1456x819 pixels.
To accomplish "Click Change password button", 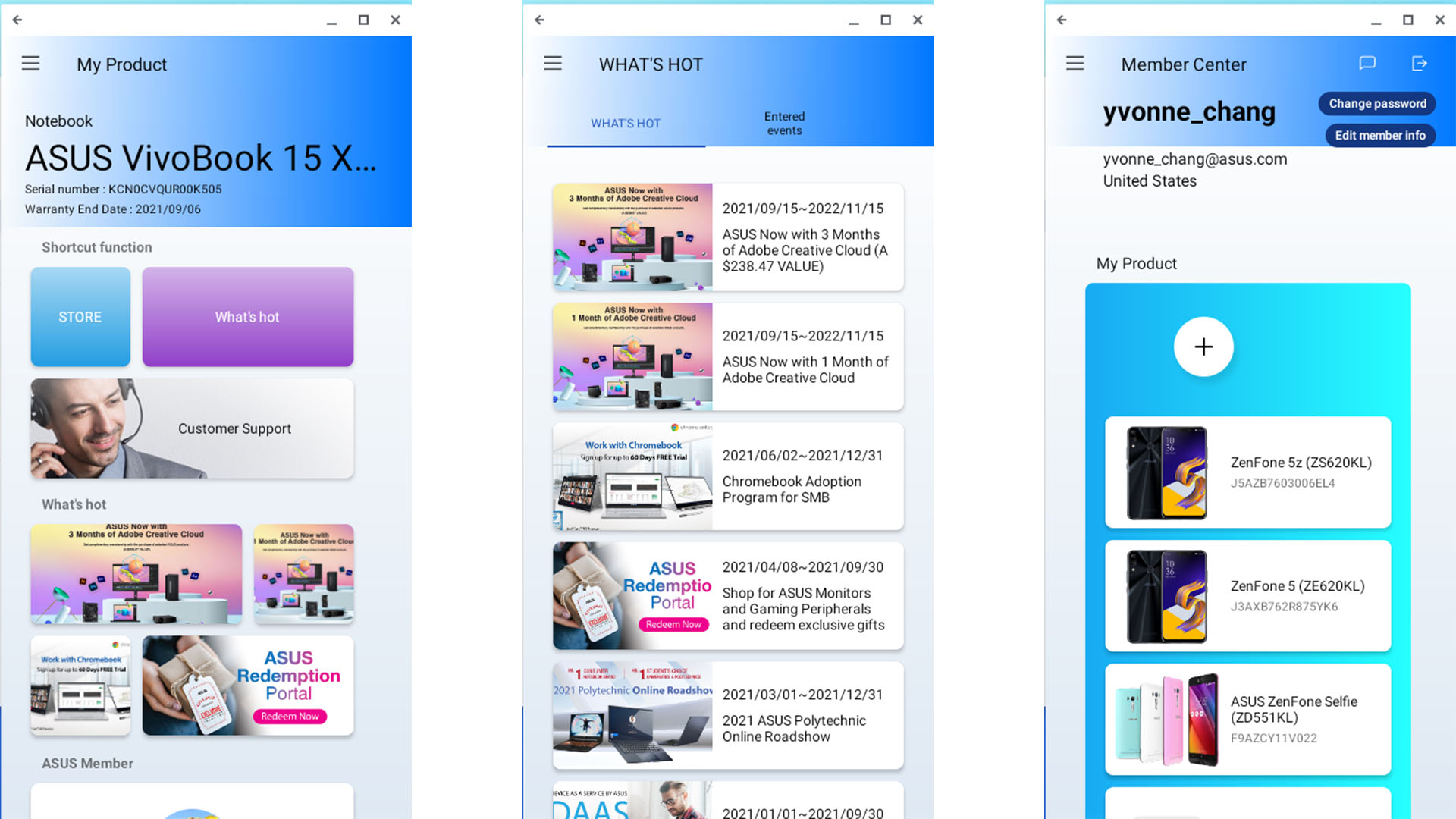I will click(1376, 104).
